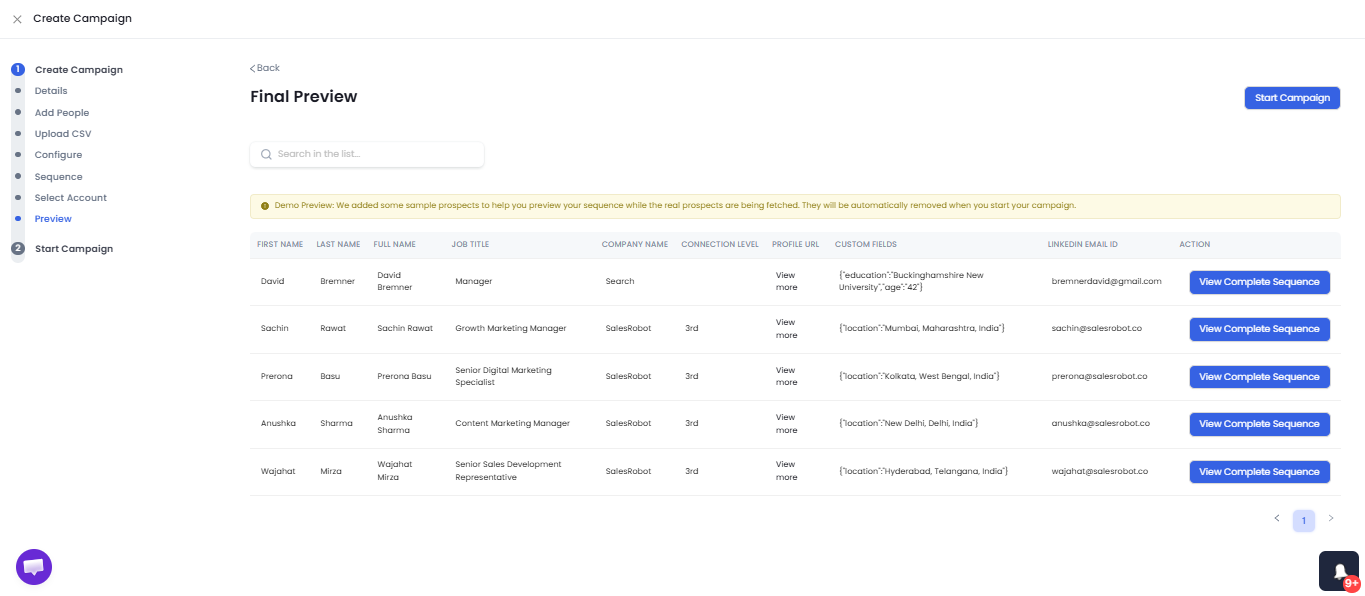The width and height of the screenshot is (1365, 596).
Task: Go to Select Account step in sidebar
Action: coord(71,198)
